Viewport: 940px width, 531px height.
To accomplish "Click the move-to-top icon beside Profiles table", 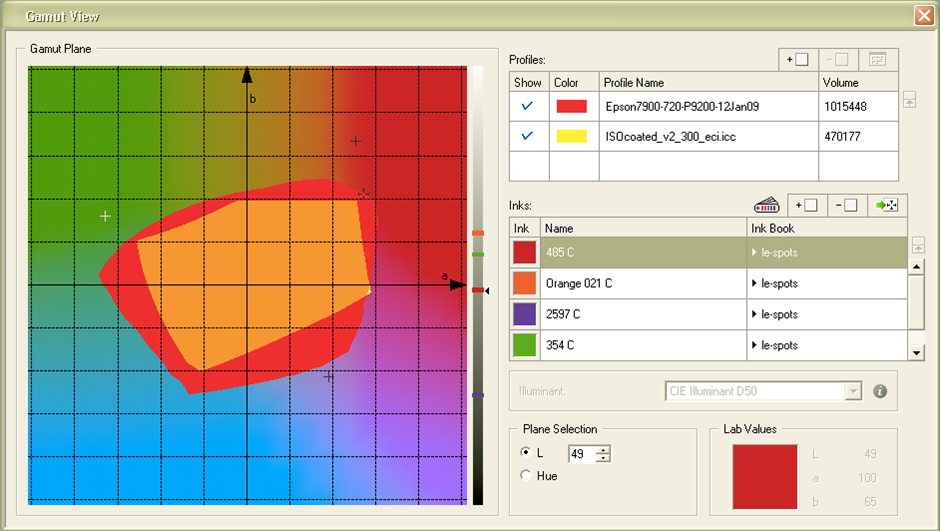I will (x=909, y=100).
